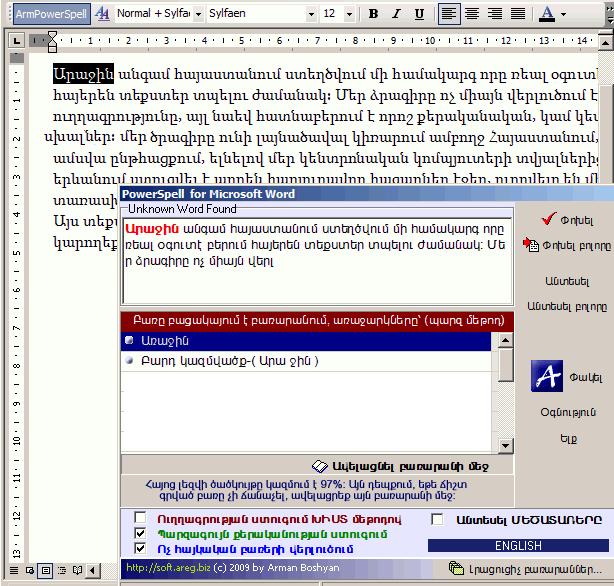Image resolution: width=614 pixels, height=586 pixels.
Task: Click inside the Unknown Word Found text box
Action: [x=318, y=261]
